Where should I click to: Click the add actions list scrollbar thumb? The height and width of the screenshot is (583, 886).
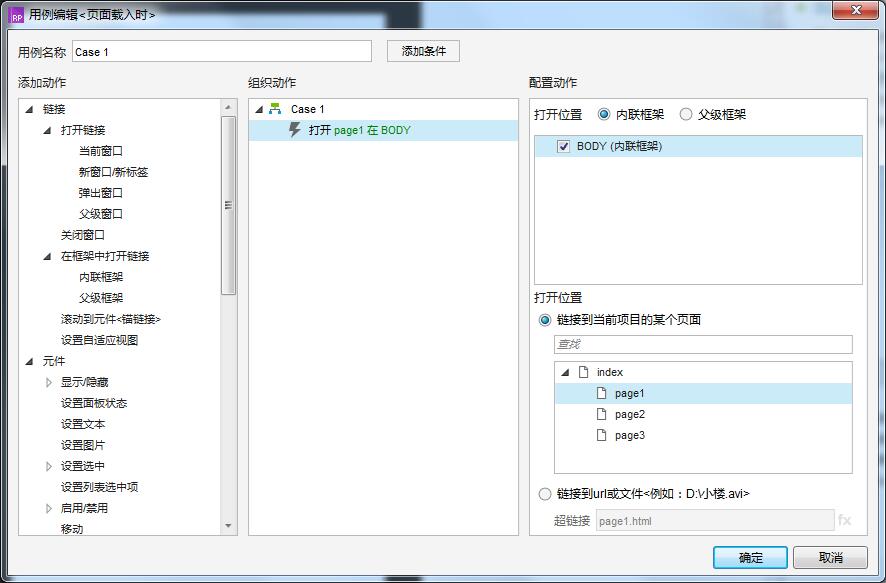click(228, 206)
